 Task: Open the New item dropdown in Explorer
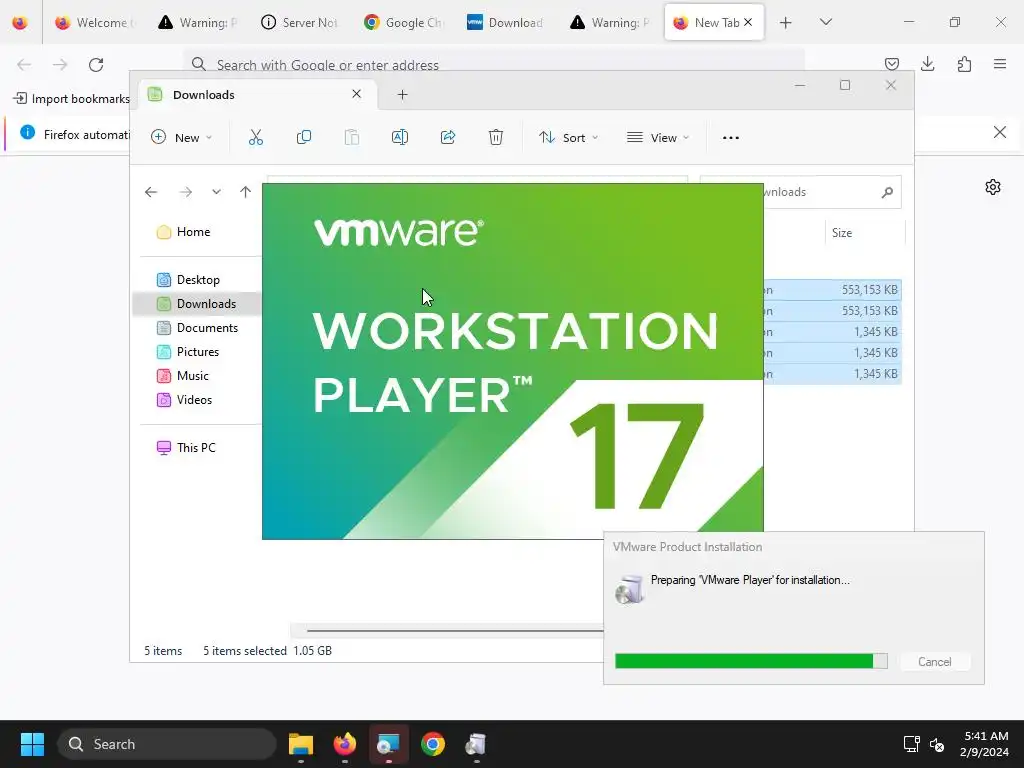[x=182, y=138]
